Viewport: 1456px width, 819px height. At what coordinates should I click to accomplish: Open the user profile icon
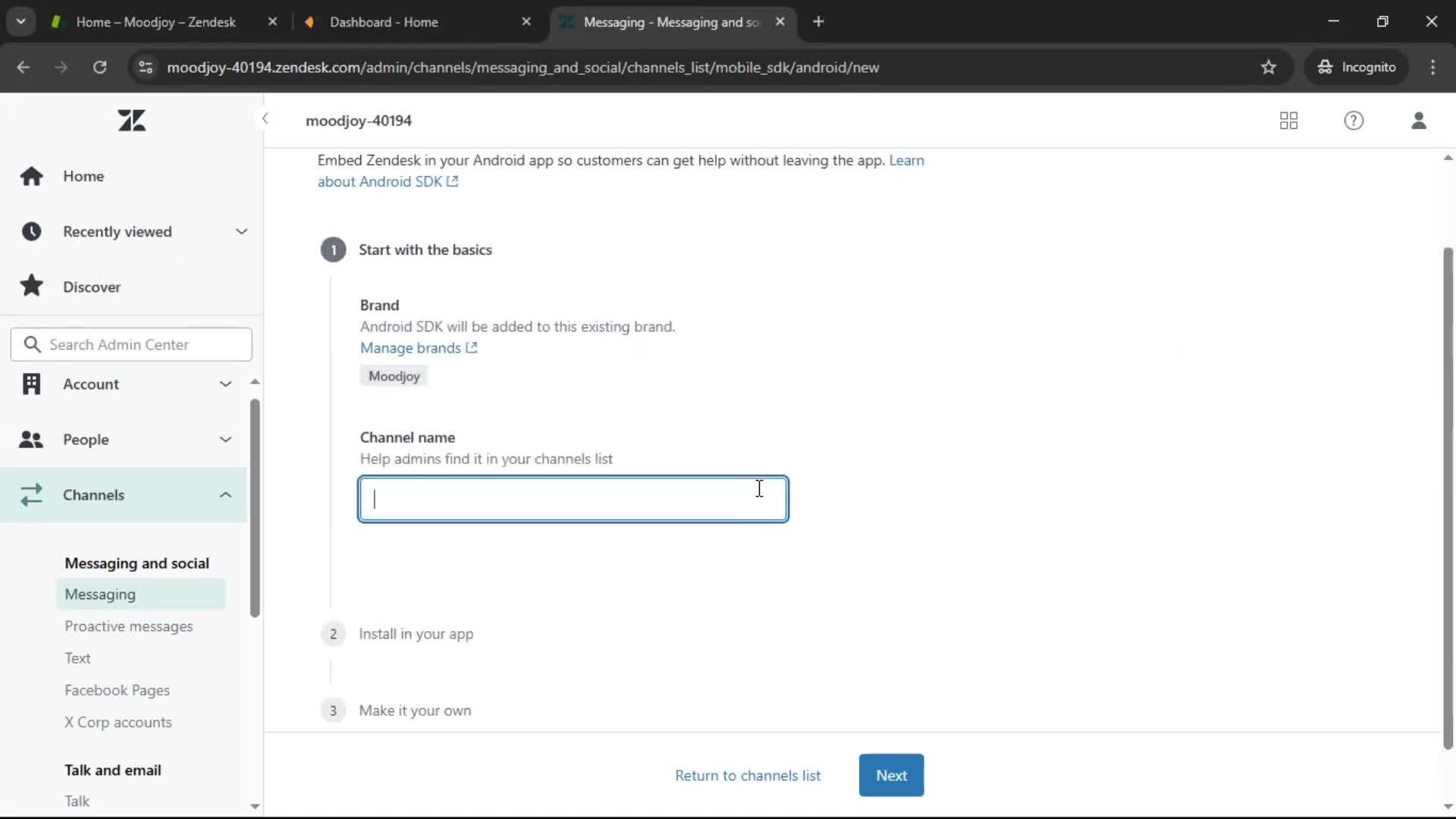click(x=1419, y=121)
